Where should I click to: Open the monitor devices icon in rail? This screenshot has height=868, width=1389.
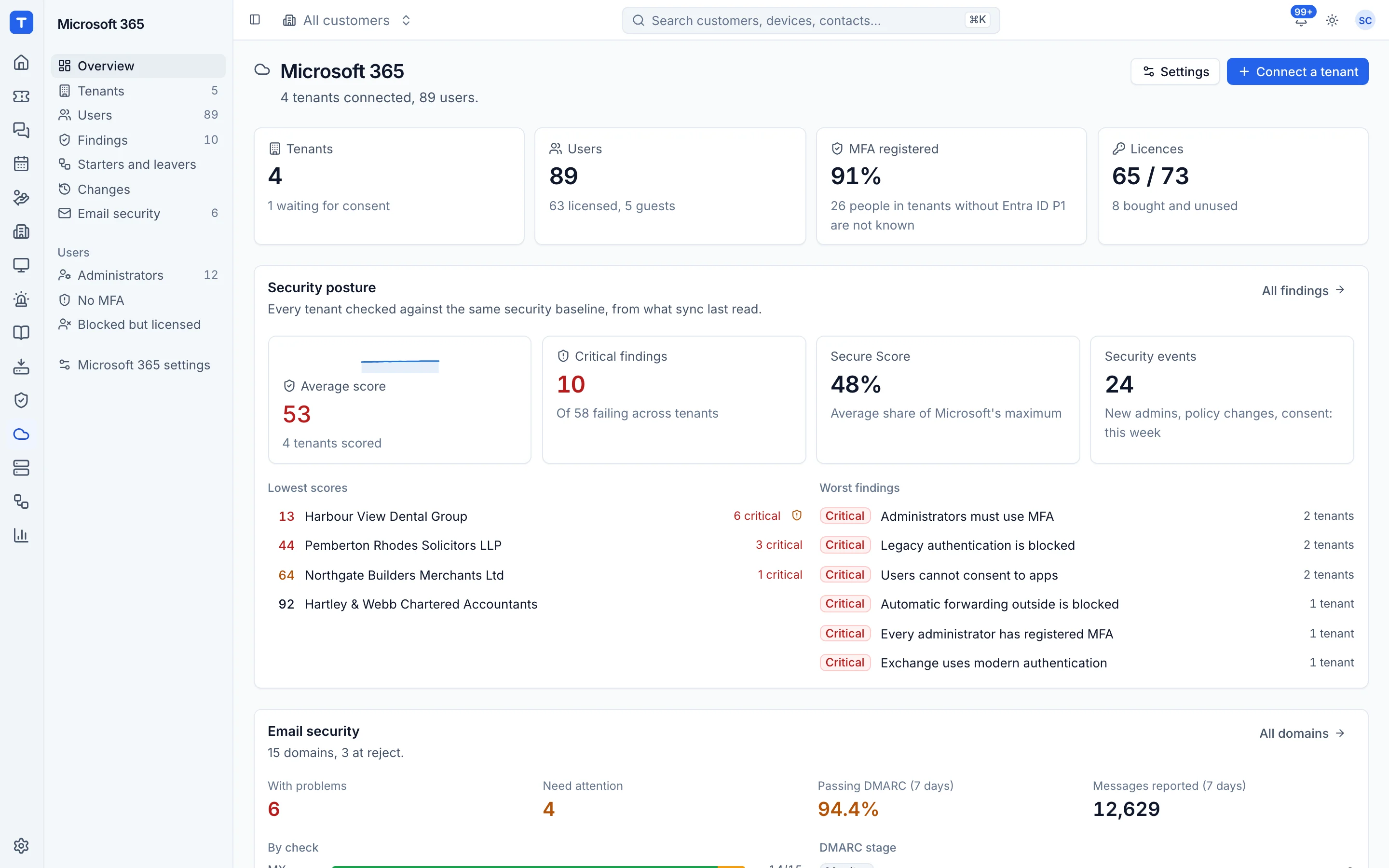point(21,265)
